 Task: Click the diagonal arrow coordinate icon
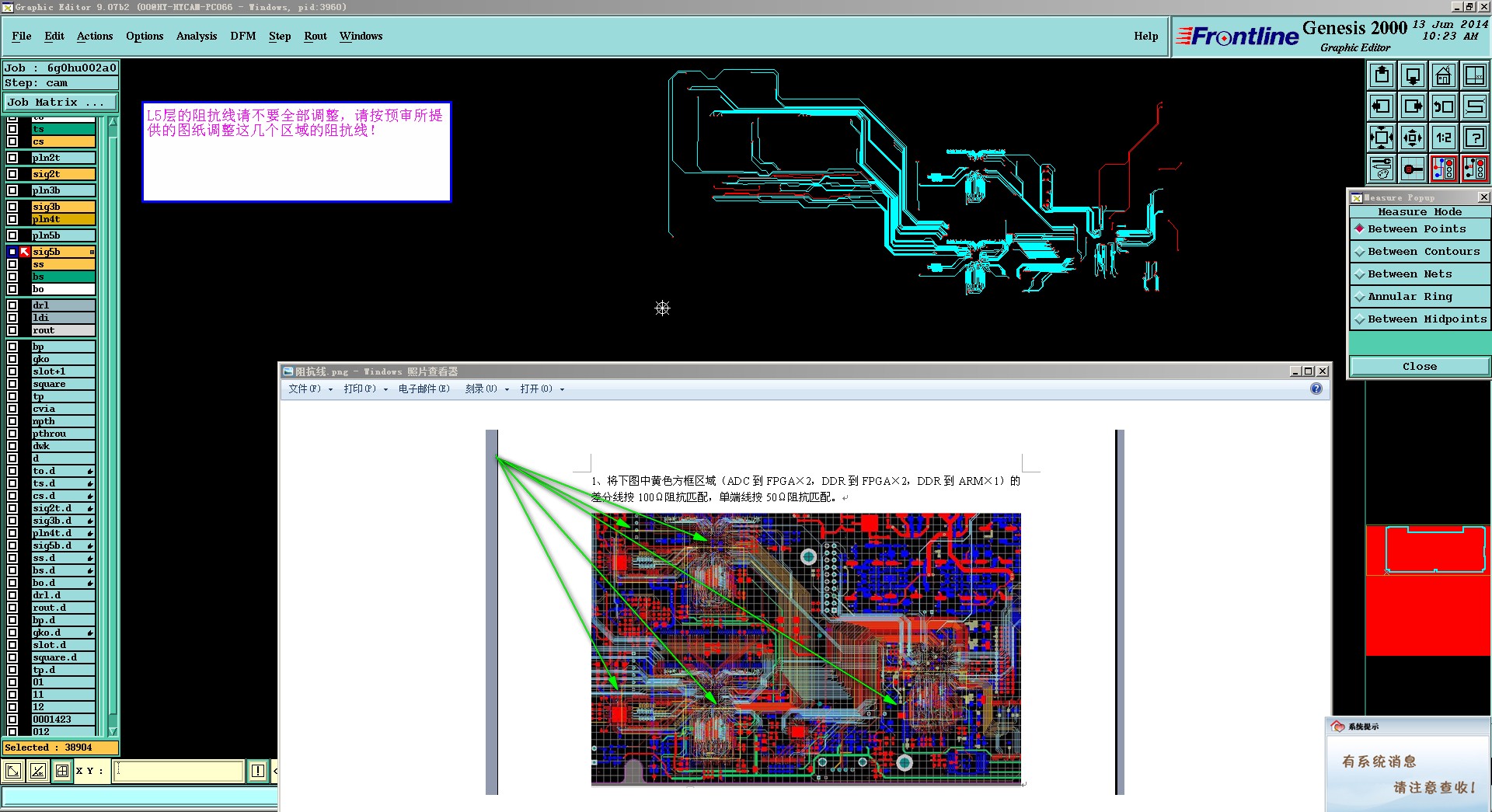tap(13, 771)
